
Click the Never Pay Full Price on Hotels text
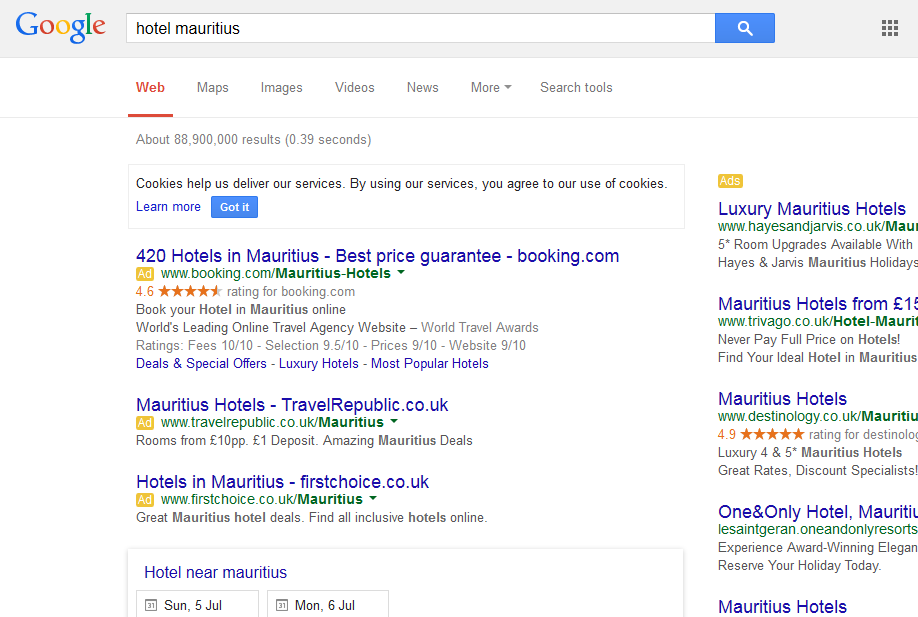809,340
